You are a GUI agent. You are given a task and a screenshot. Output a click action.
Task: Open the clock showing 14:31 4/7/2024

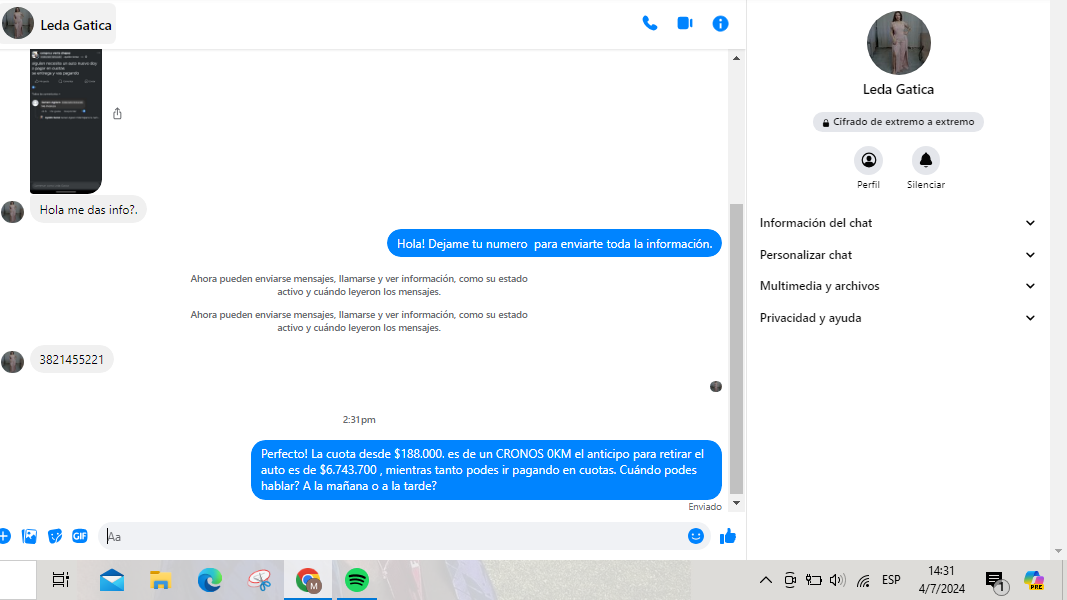(x=941, y=580)
